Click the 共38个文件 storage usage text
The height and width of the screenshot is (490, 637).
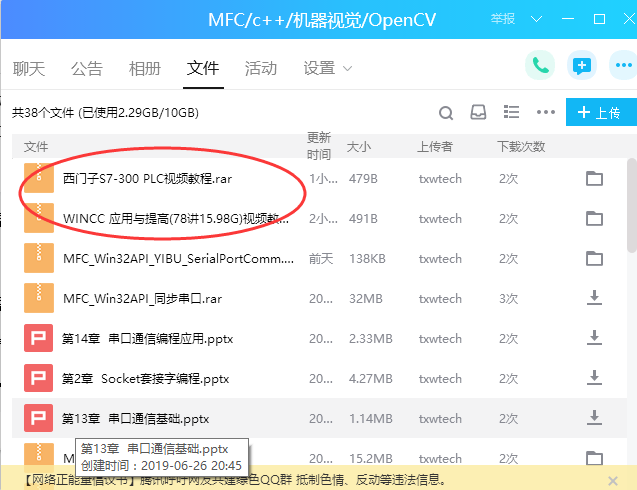[105, 113]
